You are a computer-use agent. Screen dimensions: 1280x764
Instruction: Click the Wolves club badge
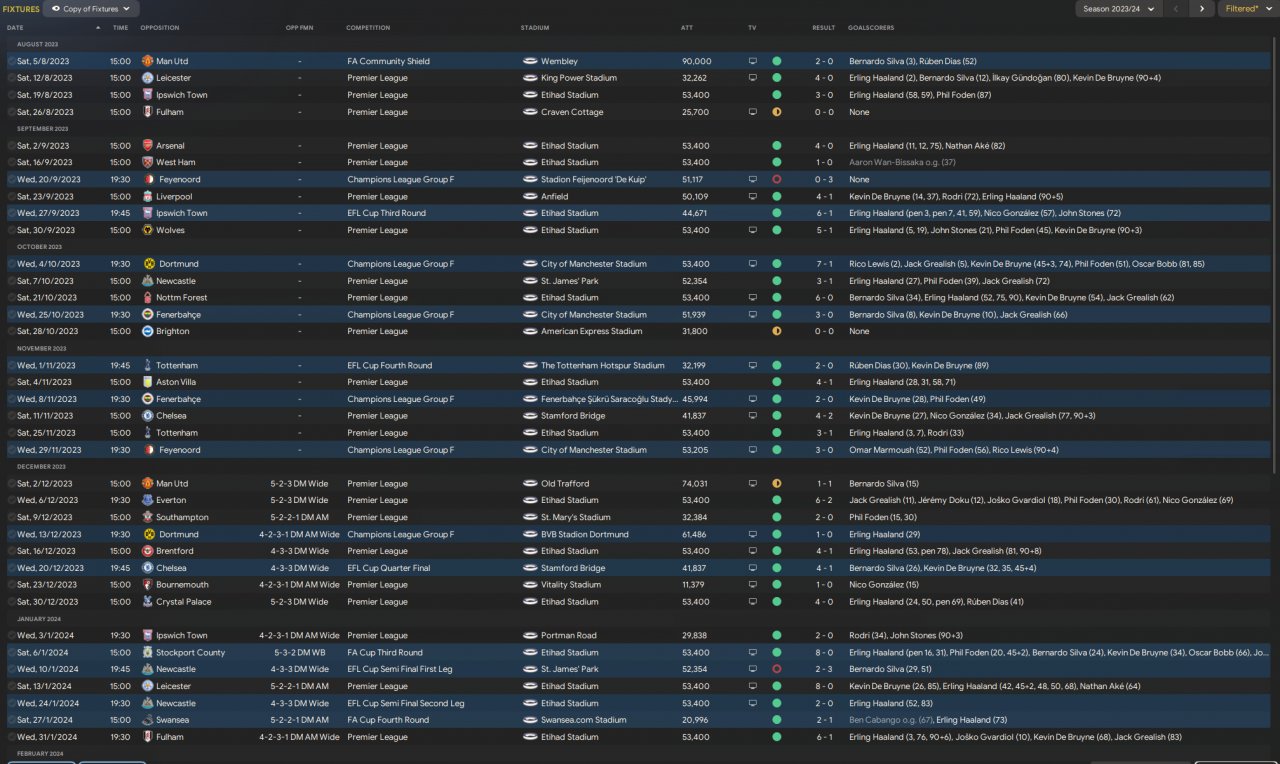(148, 230)
